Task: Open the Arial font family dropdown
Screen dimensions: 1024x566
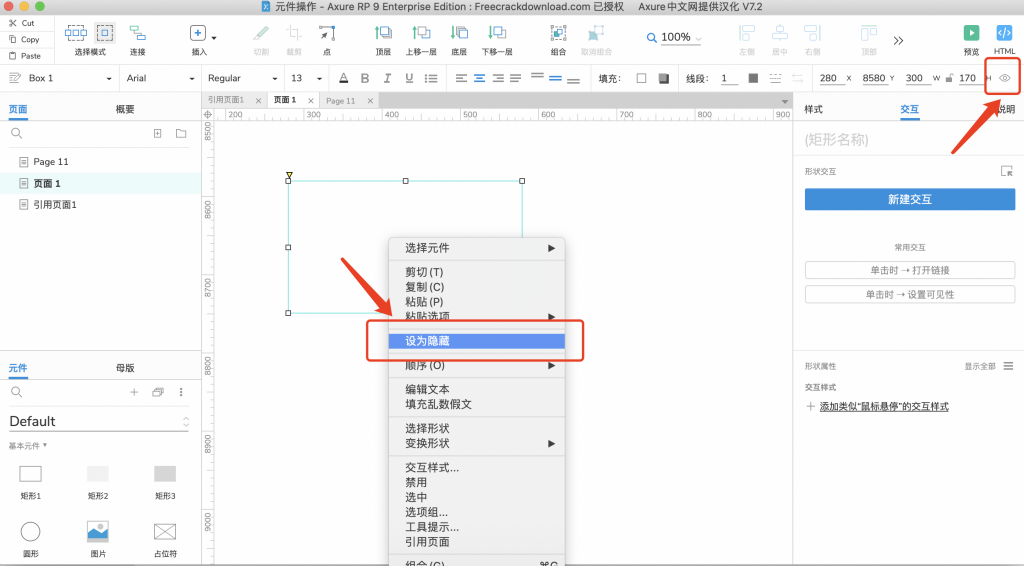Action: tap(158, 78)
